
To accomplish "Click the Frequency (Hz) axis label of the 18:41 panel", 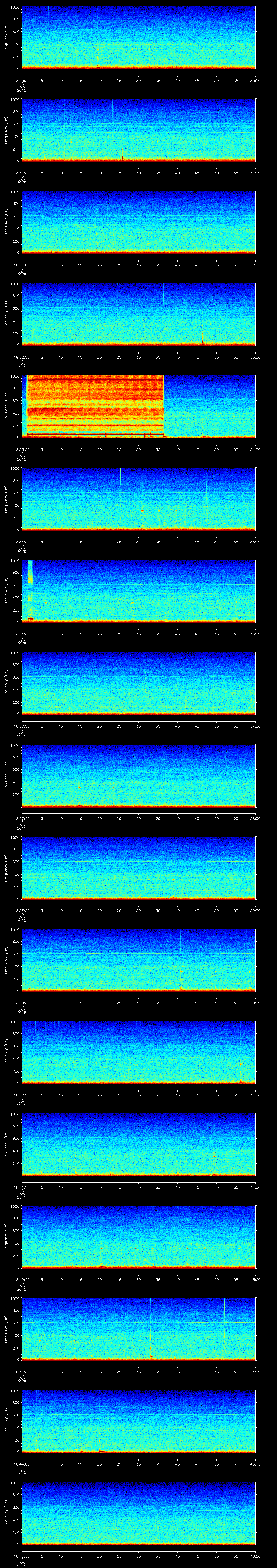I will (x=6, y=1144).
